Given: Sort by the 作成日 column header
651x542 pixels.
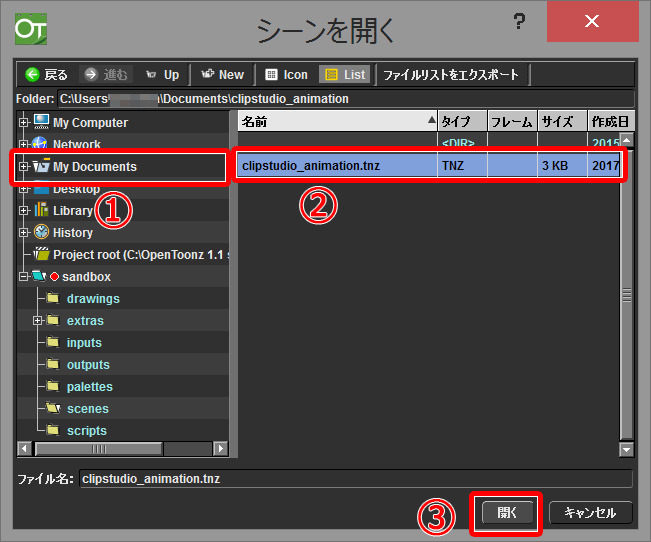Looking at the screenshot, I should click(611, 121).
